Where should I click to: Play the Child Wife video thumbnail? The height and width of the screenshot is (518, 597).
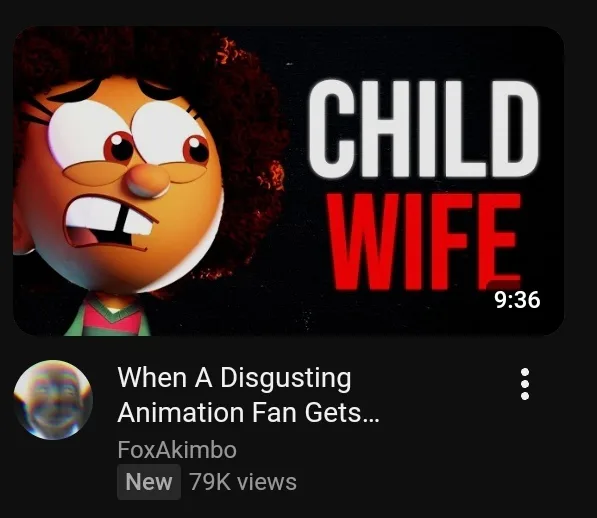(x=289, y=181)
